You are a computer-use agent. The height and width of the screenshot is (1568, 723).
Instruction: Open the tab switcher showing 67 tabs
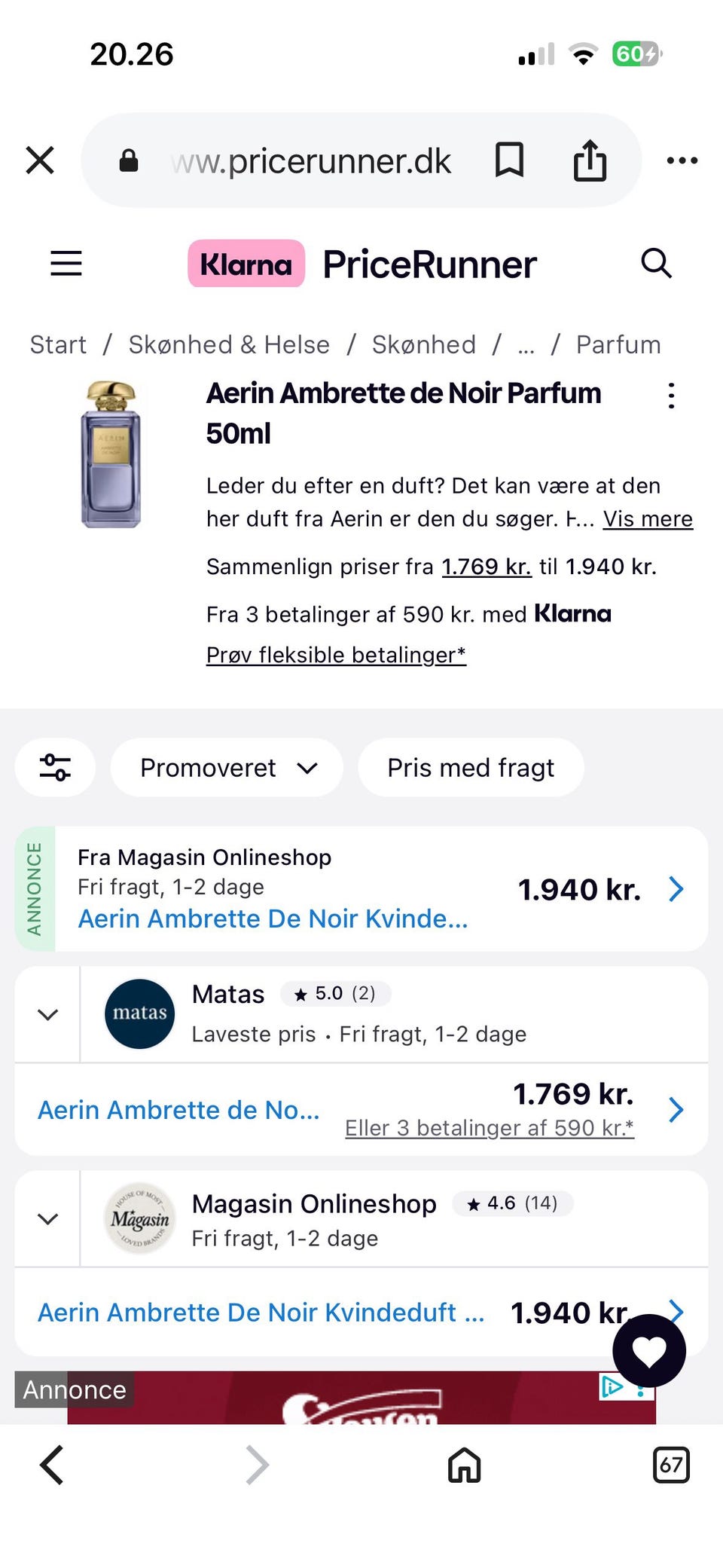point(670,1466)
